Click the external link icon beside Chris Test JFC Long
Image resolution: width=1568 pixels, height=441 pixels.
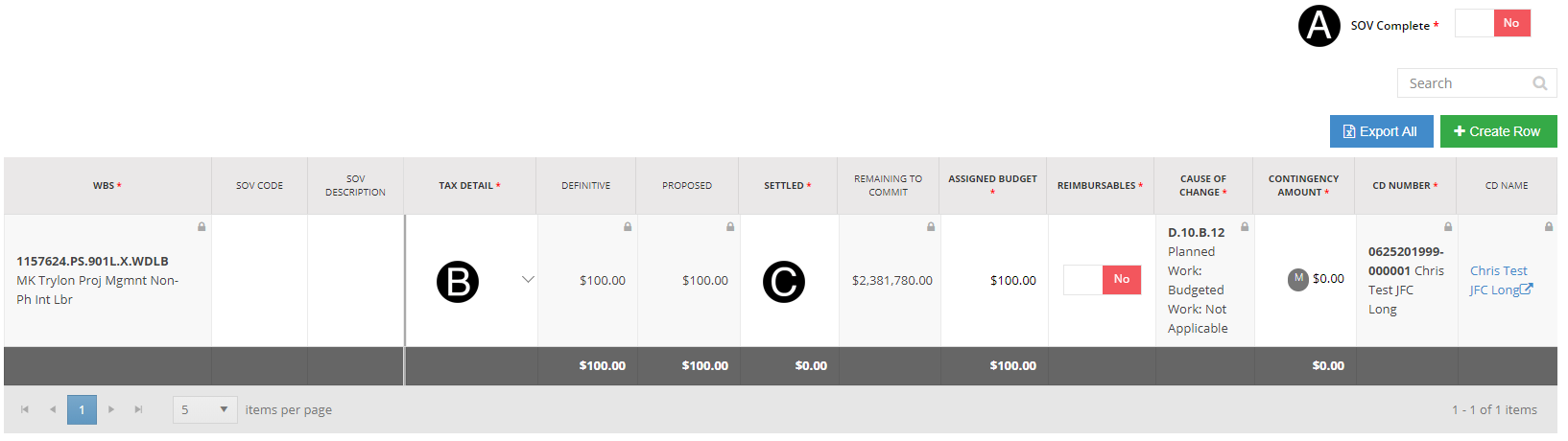coord(1527,289)
